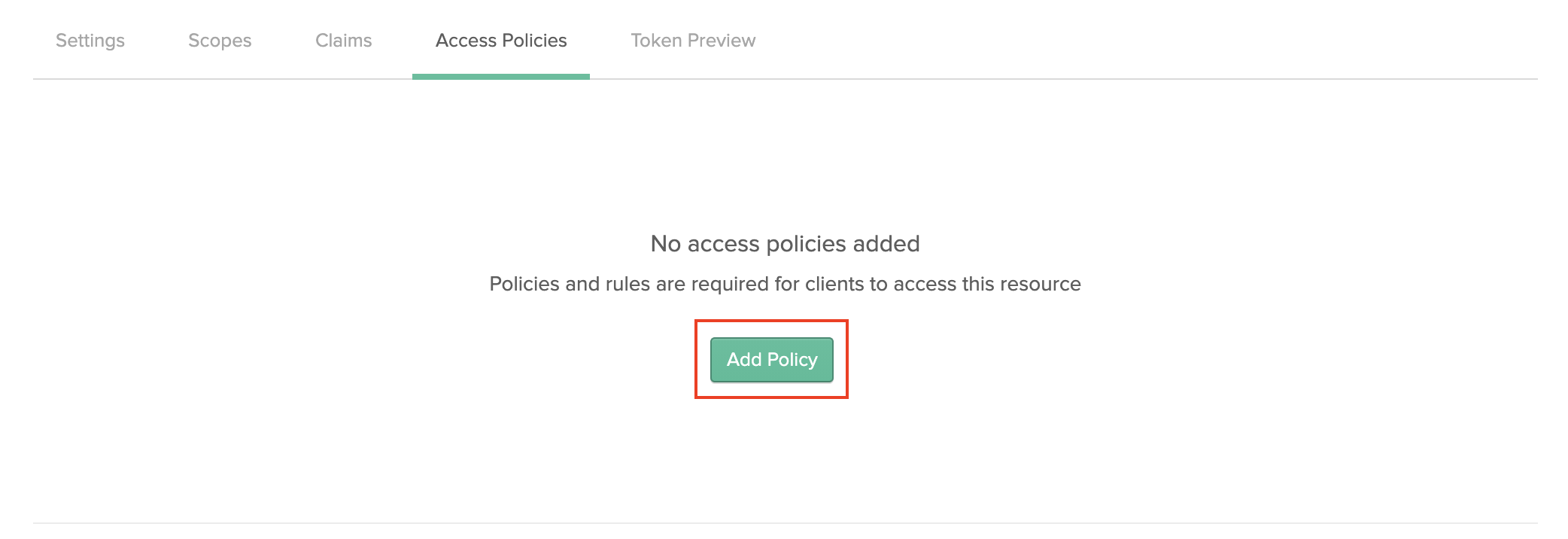Click the active Access Policies tab

pyautogui.click(x=500, y=41)
